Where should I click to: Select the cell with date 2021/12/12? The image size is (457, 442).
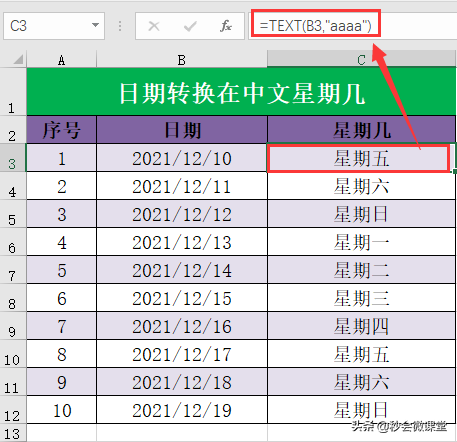[182, 214]
